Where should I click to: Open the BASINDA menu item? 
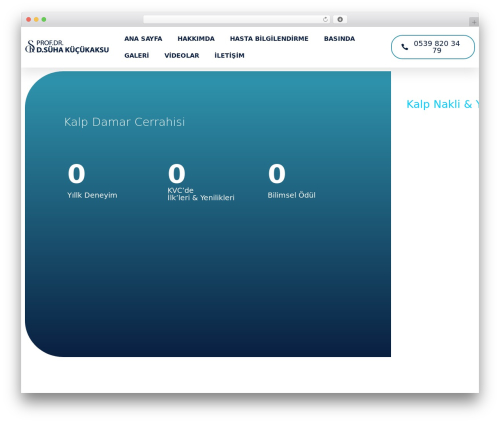[x=339, y=39]
